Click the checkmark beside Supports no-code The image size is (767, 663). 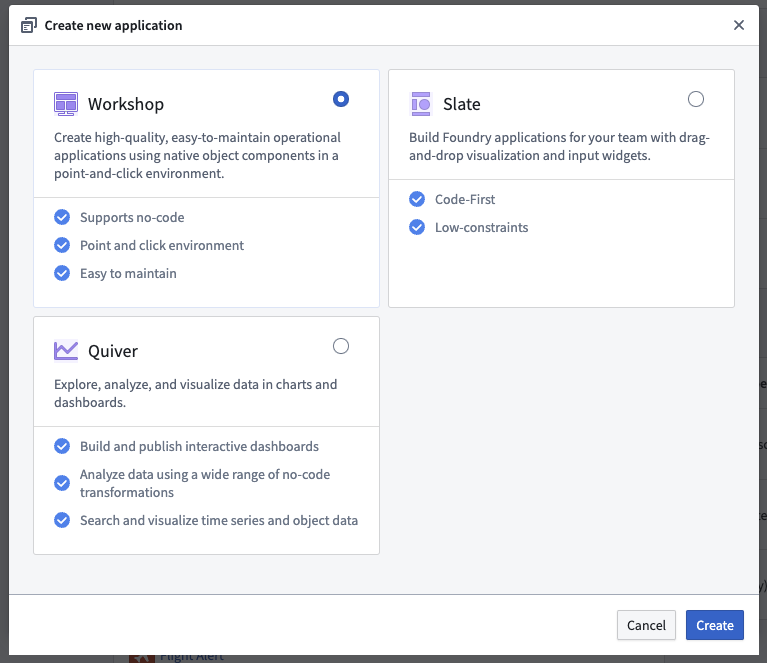click(62, 217)
